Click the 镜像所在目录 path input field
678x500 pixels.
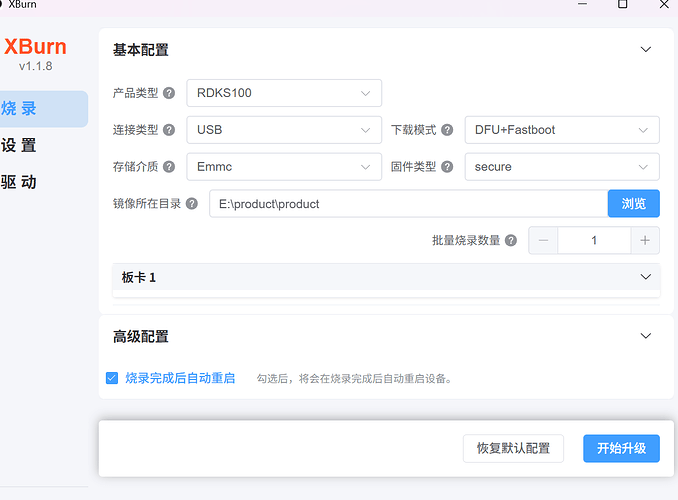pyautogui.click(x=409, y=203)
